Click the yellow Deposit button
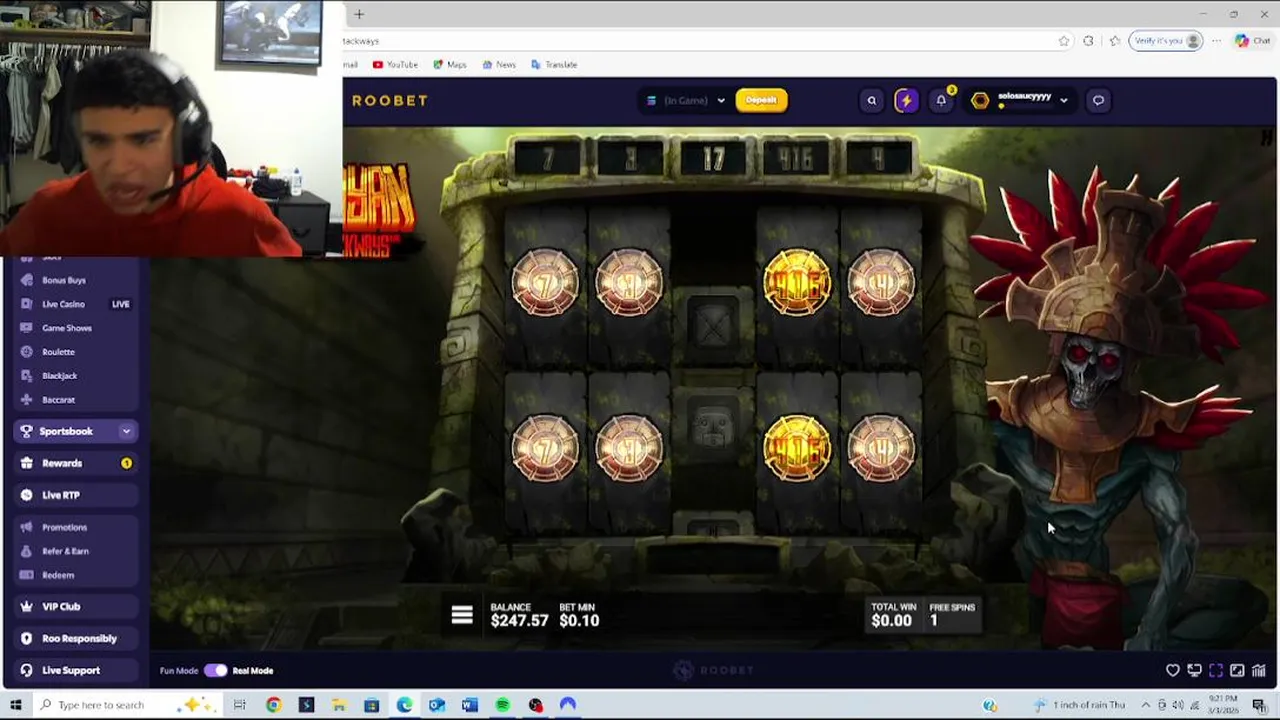The width and height of the screenshot is (1280, 720). (761, 100)
